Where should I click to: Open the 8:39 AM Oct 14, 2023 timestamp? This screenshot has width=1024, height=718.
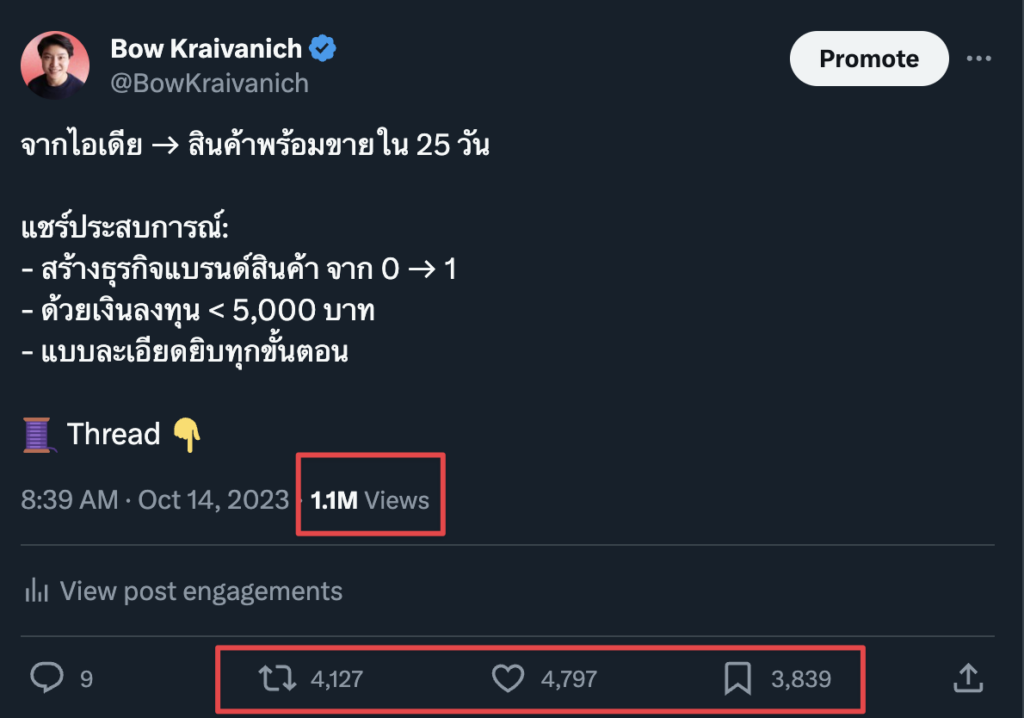click(154, 500)
